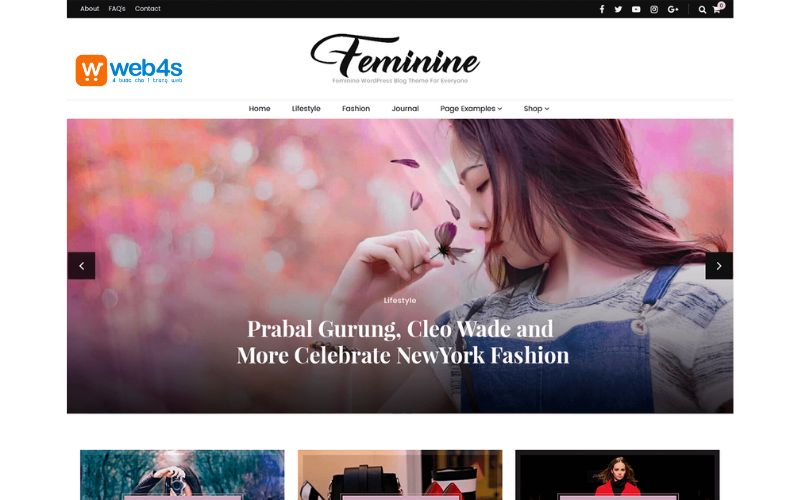This screenshot has height=500, width=800.
Task: Open the camera photographer post thumbnail
Action: pyautogui.click(x=182, y=474)
